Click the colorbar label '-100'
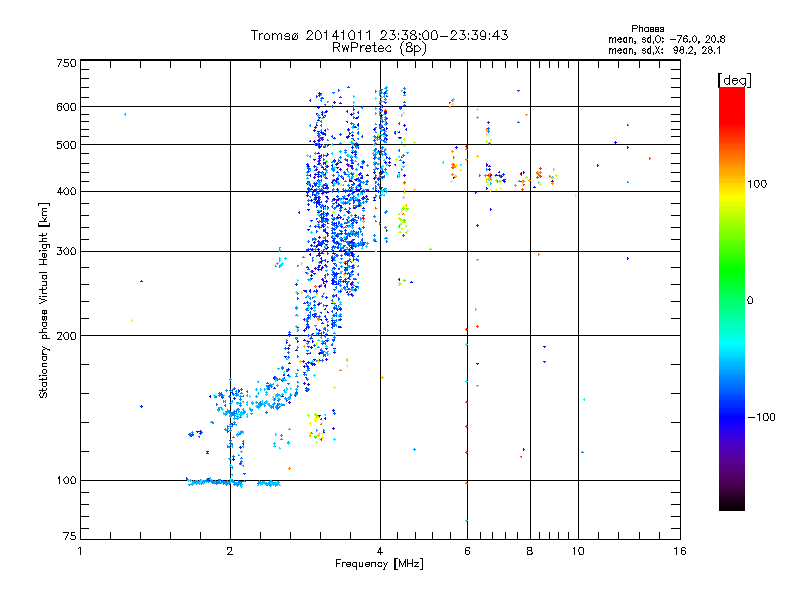The height and width of the screenshot is (600, 800). [x=762, y=417]
